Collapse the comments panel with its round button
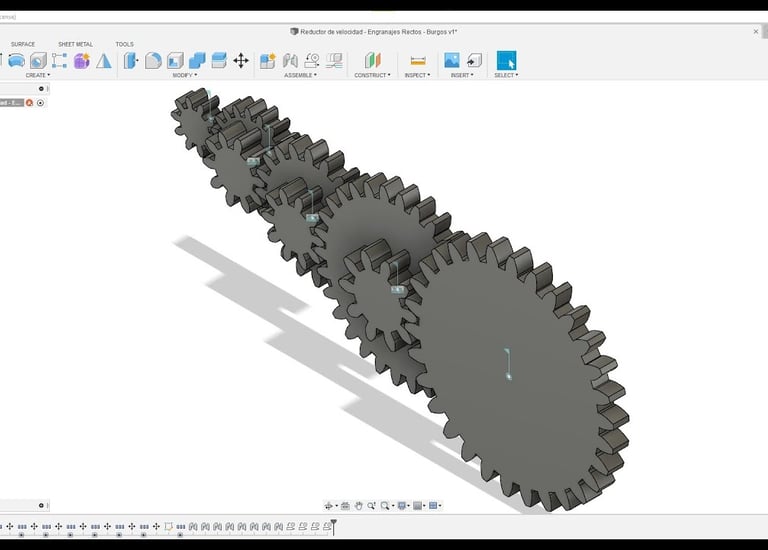 coord(41,505)
